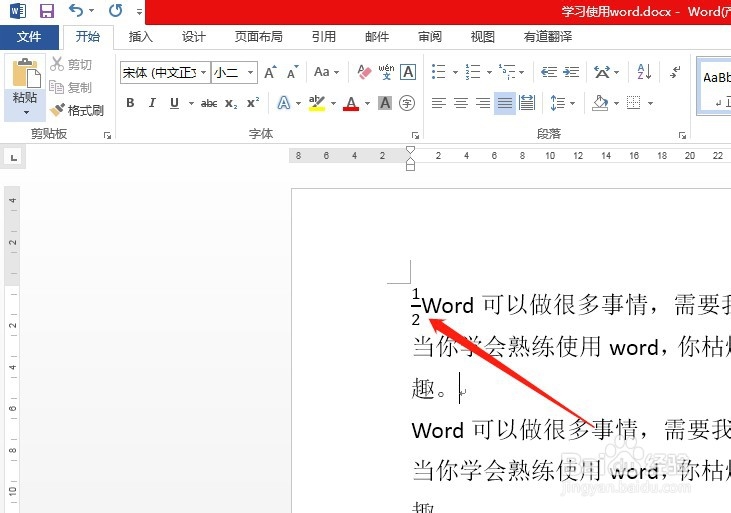Toggle strikethrough abc
Viewport: 731px width, 513px height.
tap(209, 103)
